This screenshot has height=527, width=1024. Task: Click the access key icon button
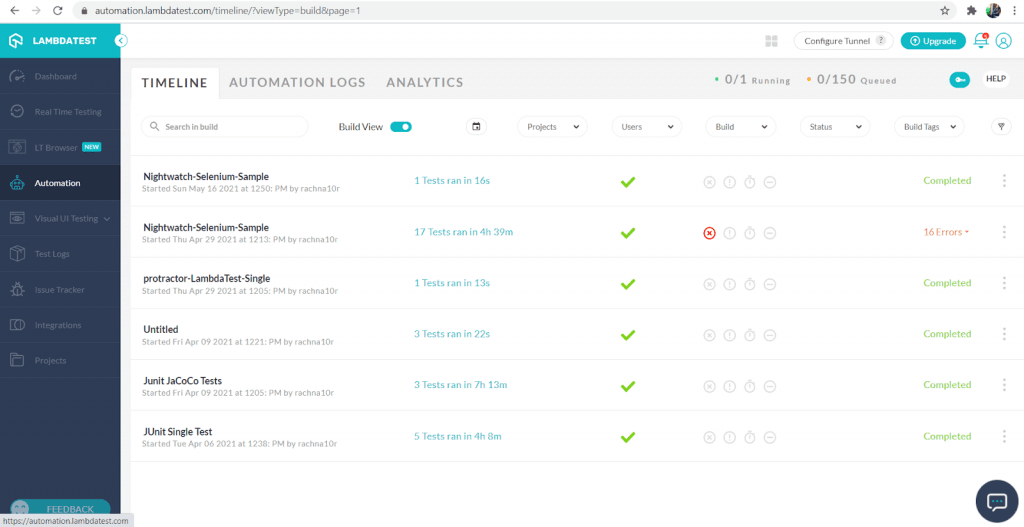959,80
